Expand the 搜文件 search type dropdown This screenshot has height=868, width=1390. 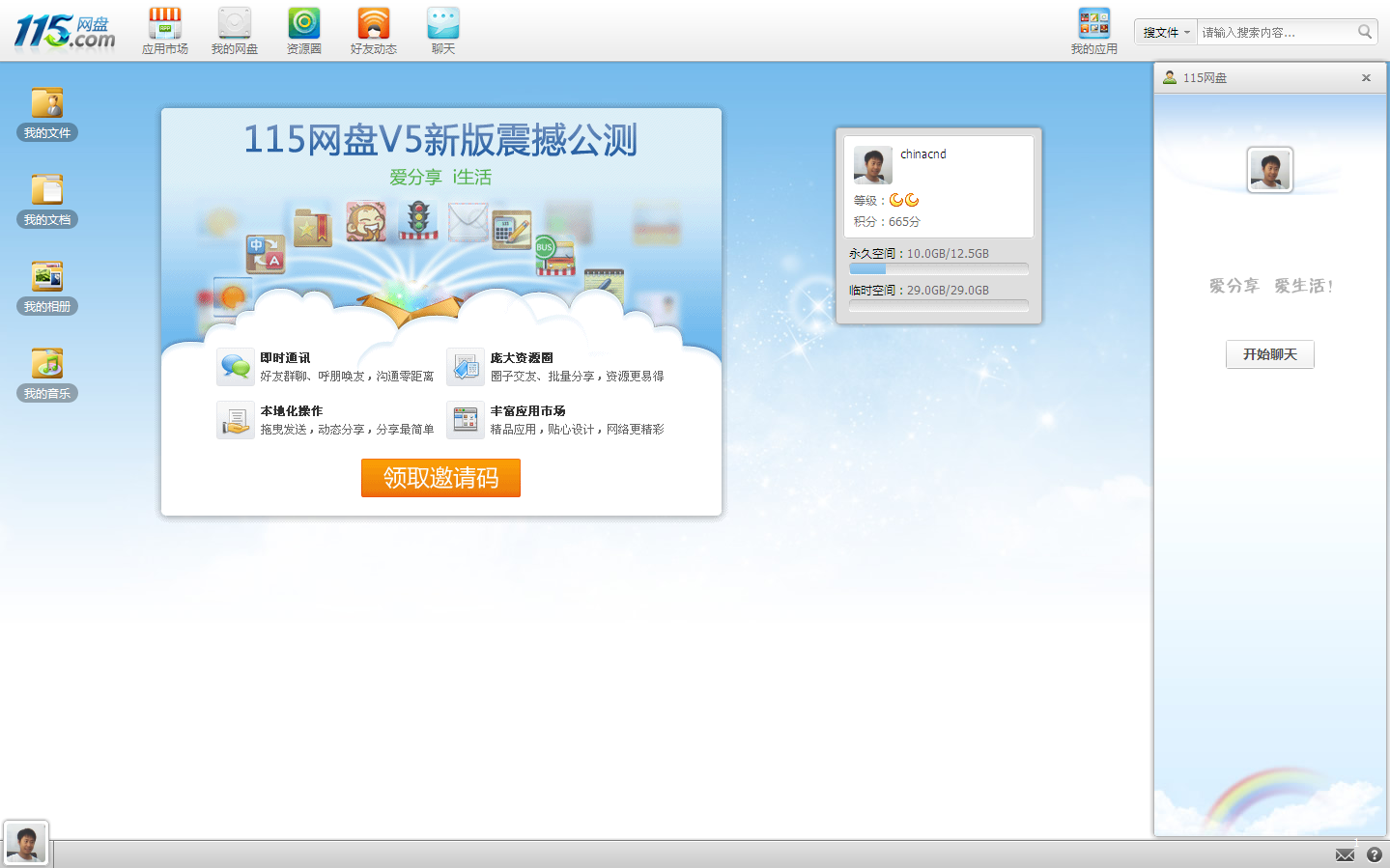pyautogui.click(x=1166, y=32)
